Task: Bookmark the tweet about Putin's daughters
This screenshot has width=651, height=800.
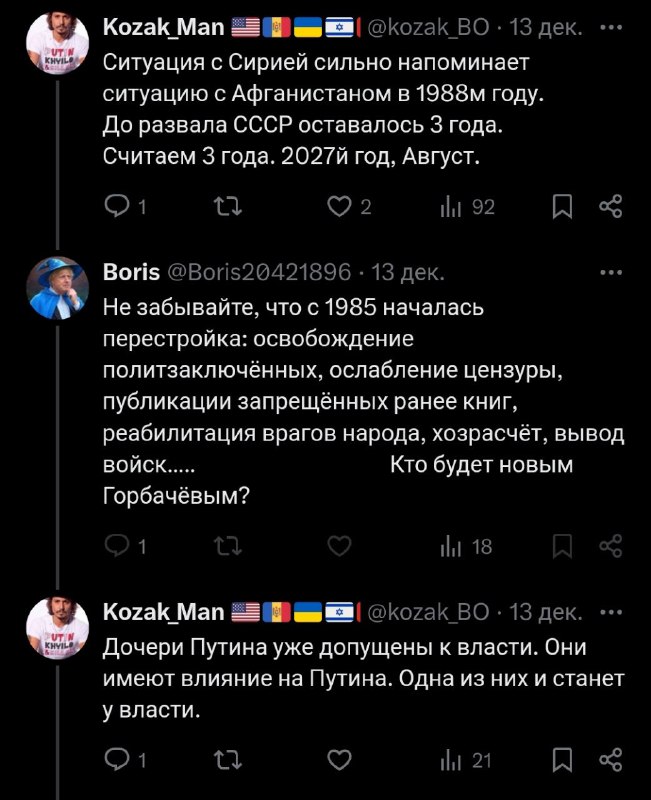Action: [562, 760]
